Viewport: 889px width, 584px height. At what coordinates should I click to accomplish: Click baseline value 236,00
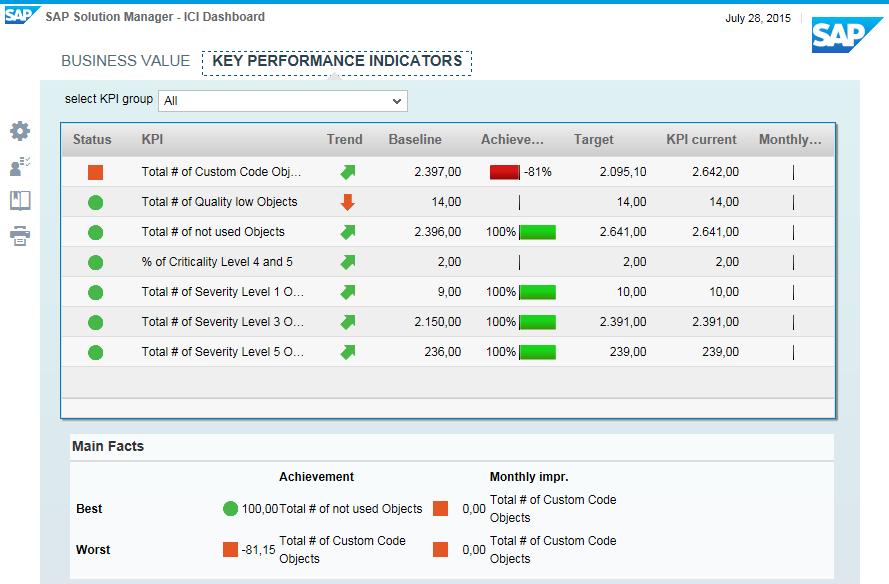coord(442,352)
